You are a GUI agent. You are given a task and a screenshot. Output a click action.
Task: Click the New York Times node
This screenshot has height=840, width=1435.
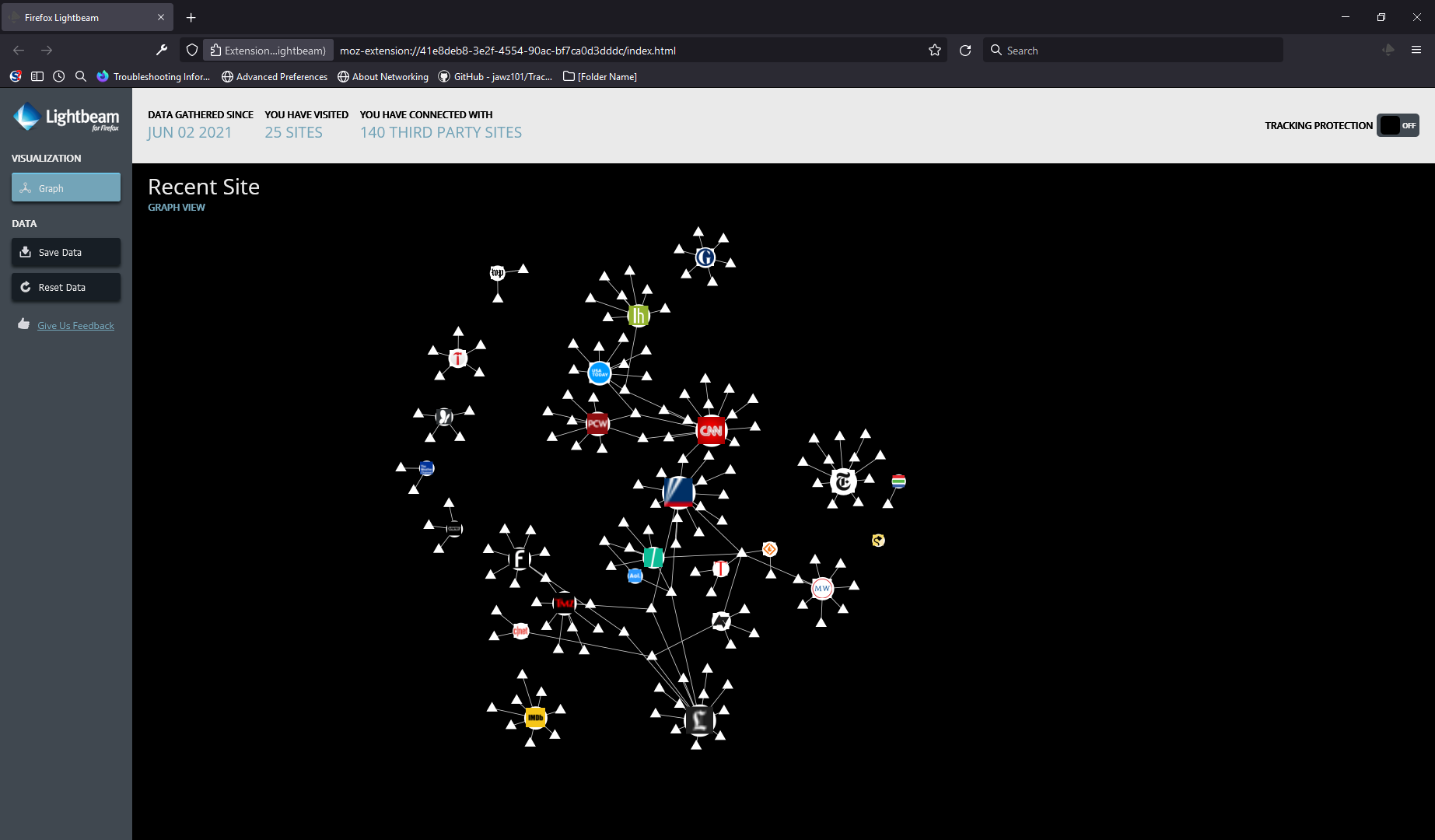pos(843,482)
